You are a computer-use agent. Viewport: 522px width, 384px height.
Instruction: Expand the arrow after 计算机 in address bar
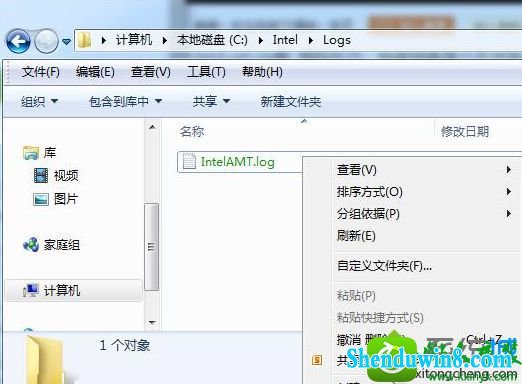pos(165,40)
